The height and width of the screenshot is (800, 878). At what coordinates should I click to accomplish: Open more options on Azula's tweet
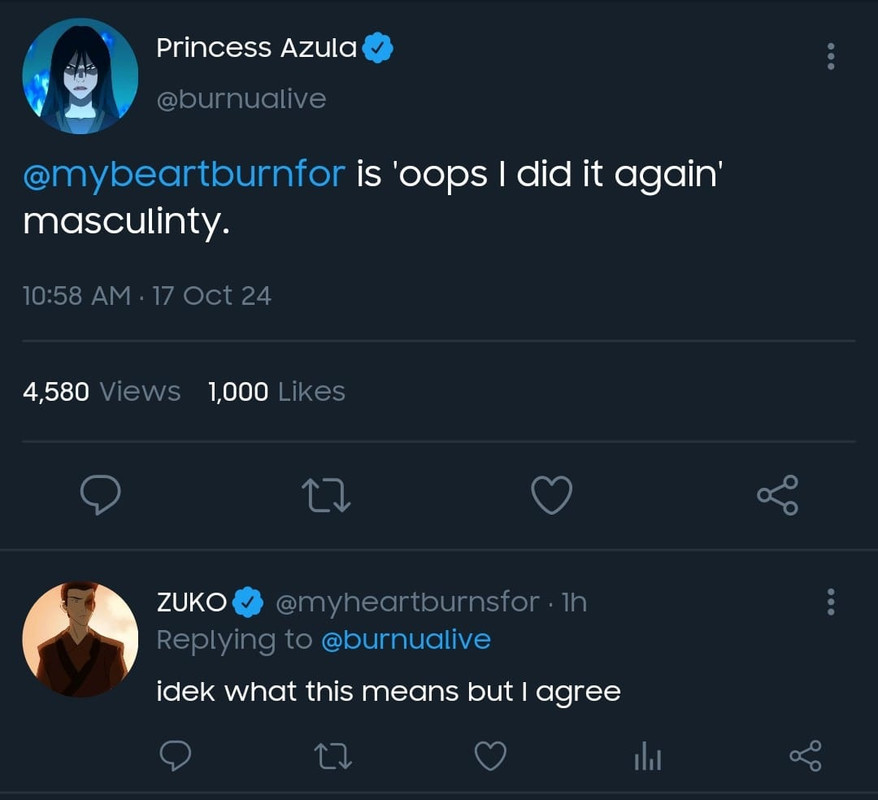830,56
